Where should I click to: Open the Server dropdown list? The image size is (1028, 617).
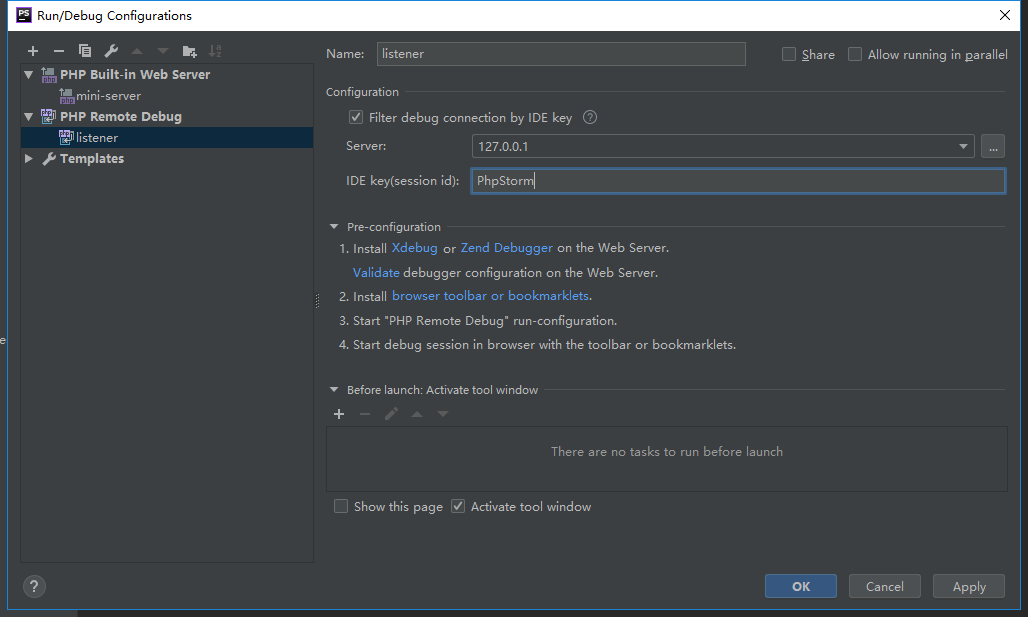tap(963, 146)
